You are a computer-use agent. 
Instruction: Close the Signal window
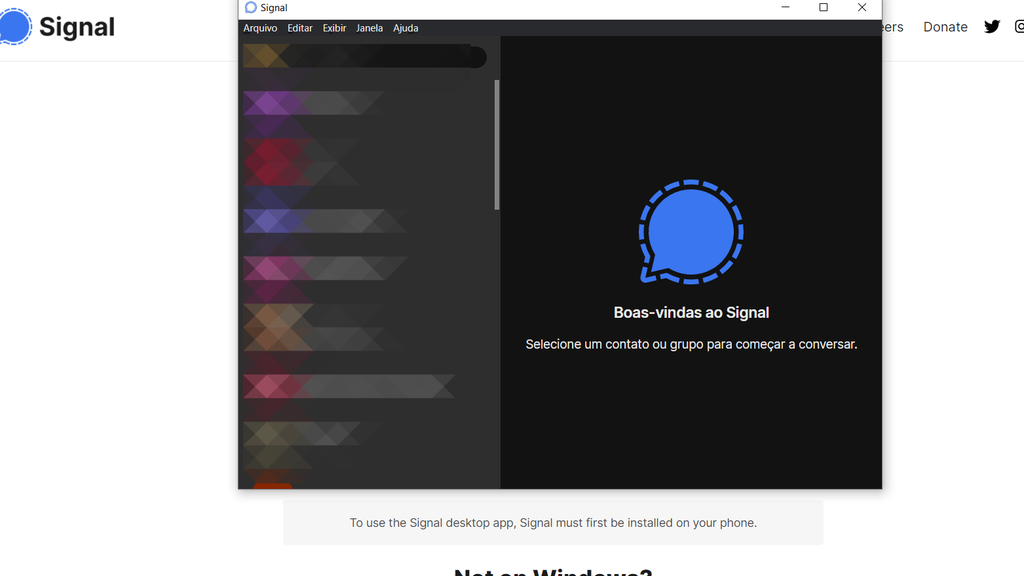pyautogui.click(x=862, y=8)
